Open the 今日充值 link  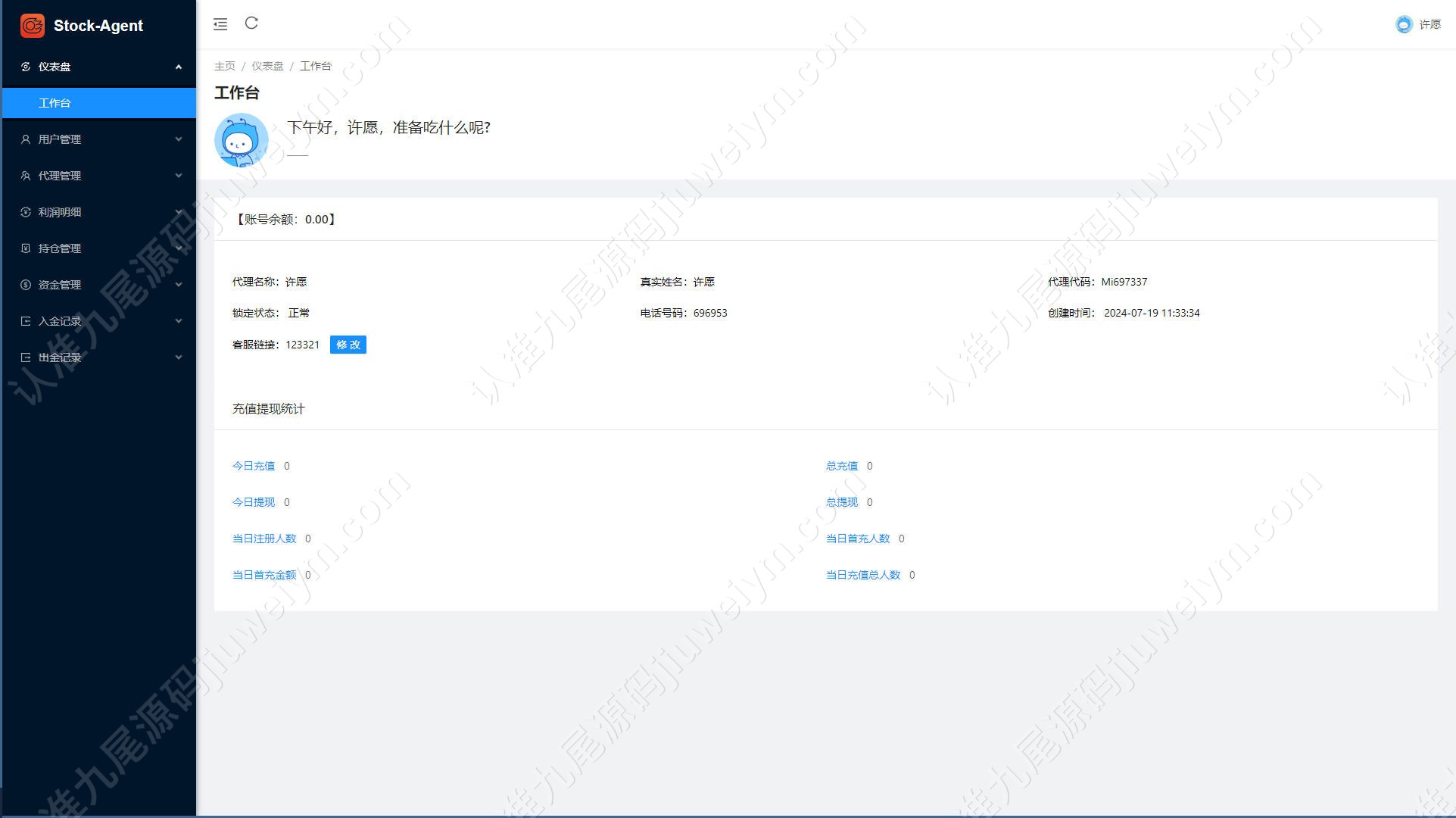tap(254, 466)
